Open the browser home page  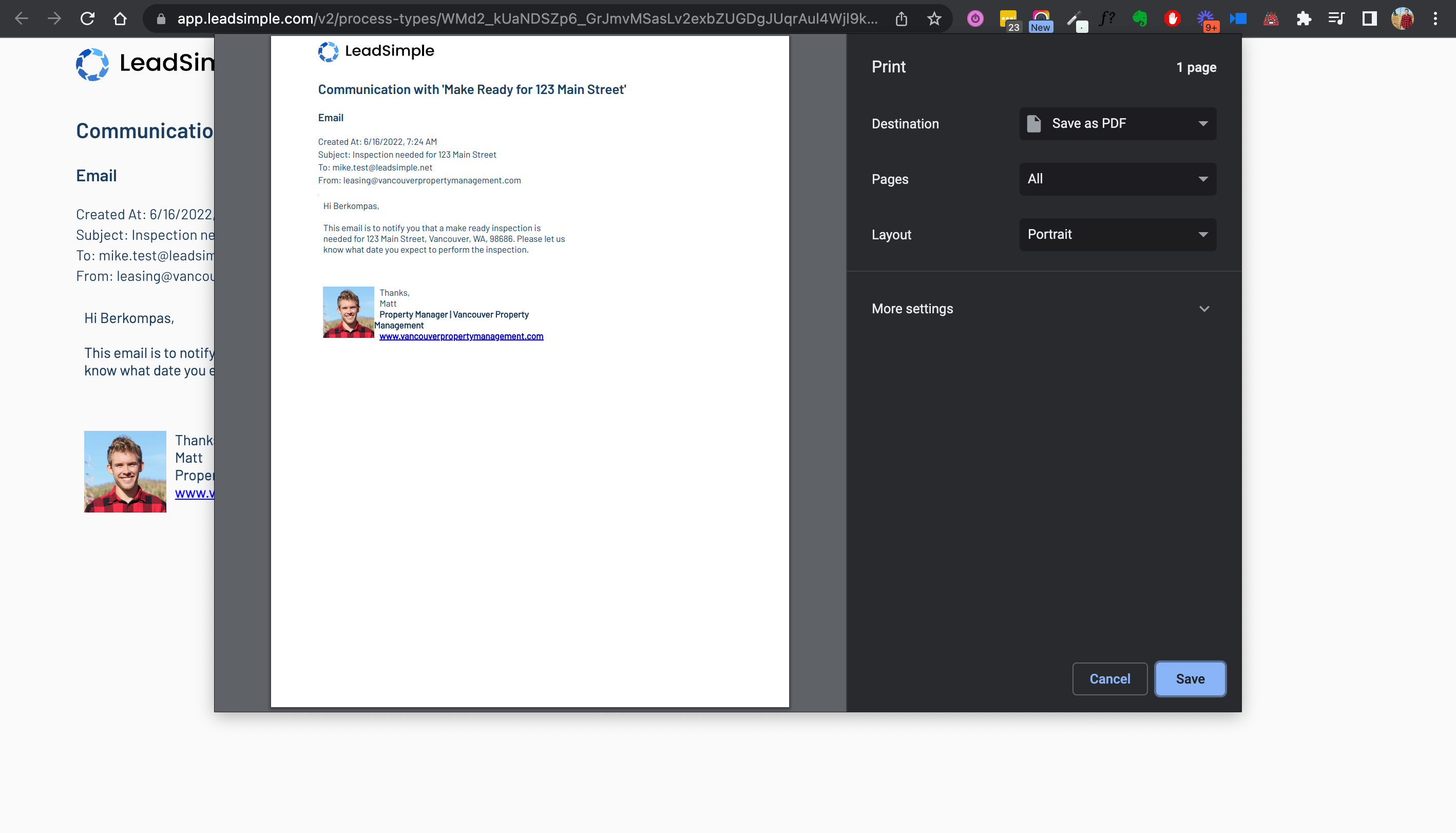[120, 19]
